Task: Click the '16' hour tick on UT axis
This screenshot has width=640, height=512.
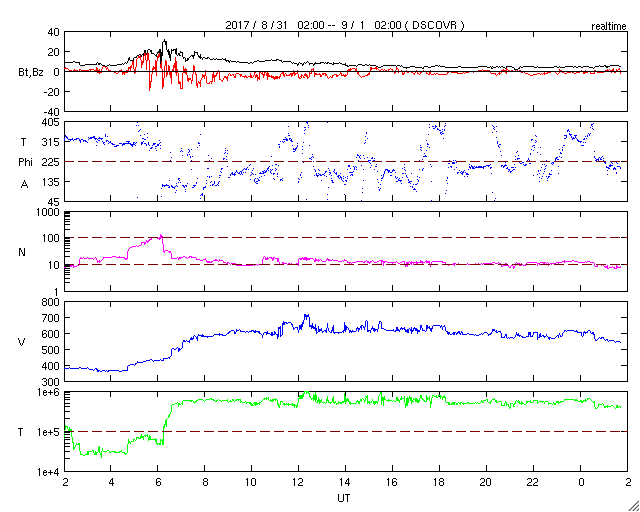Action: [x=393, y=482]
